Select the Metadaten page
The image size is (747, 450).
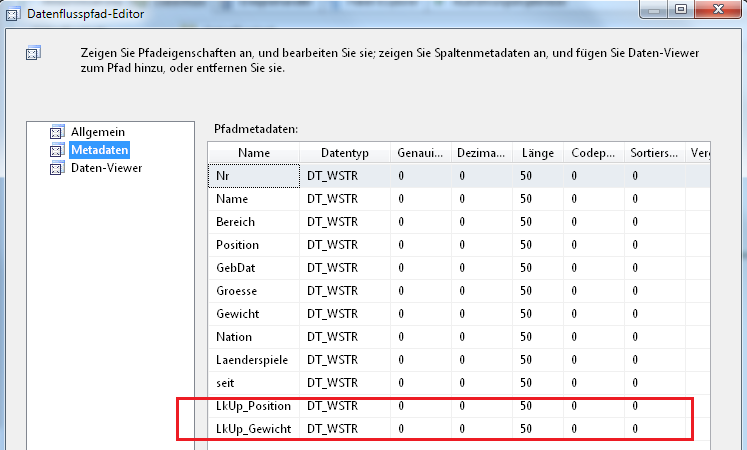100,150
